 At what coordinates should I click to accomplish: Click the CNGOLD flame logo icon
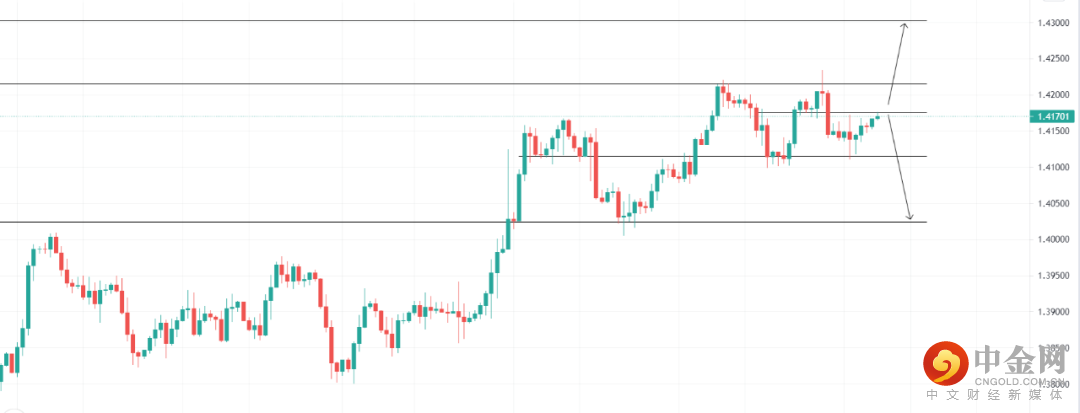[945, 364]
